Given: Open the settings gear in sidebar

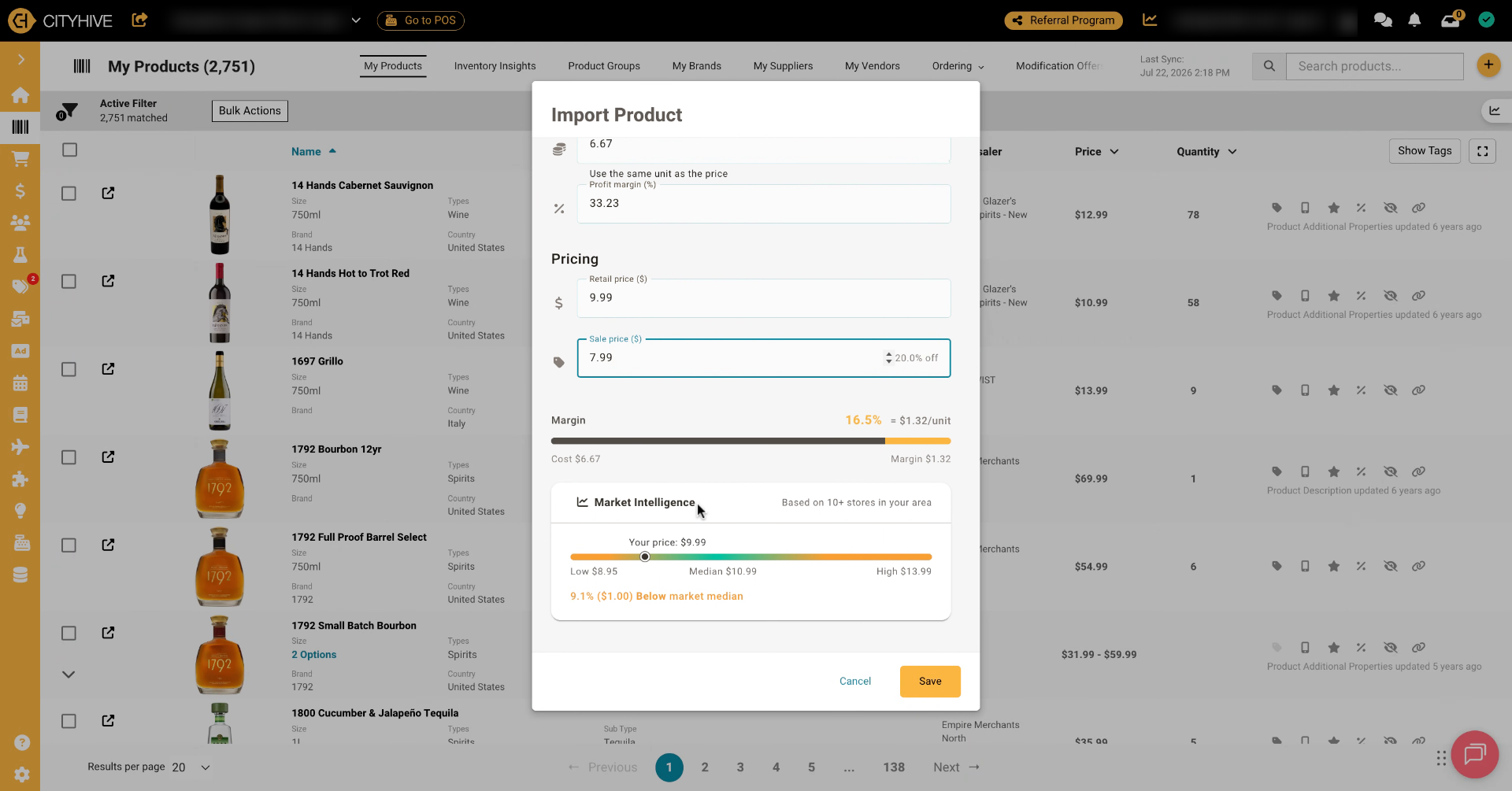Looking at the screenshot, I should 22,774.
